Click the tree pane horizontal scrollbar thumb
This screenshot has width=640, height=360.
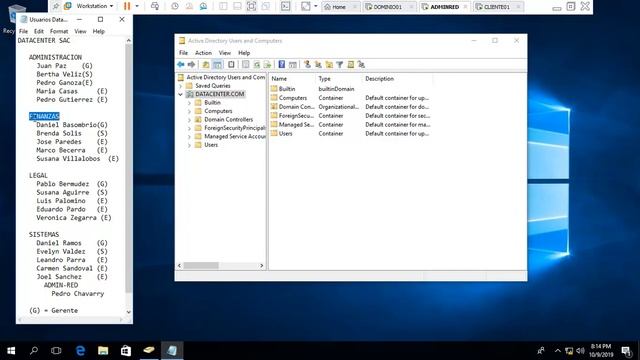point(201,266)
